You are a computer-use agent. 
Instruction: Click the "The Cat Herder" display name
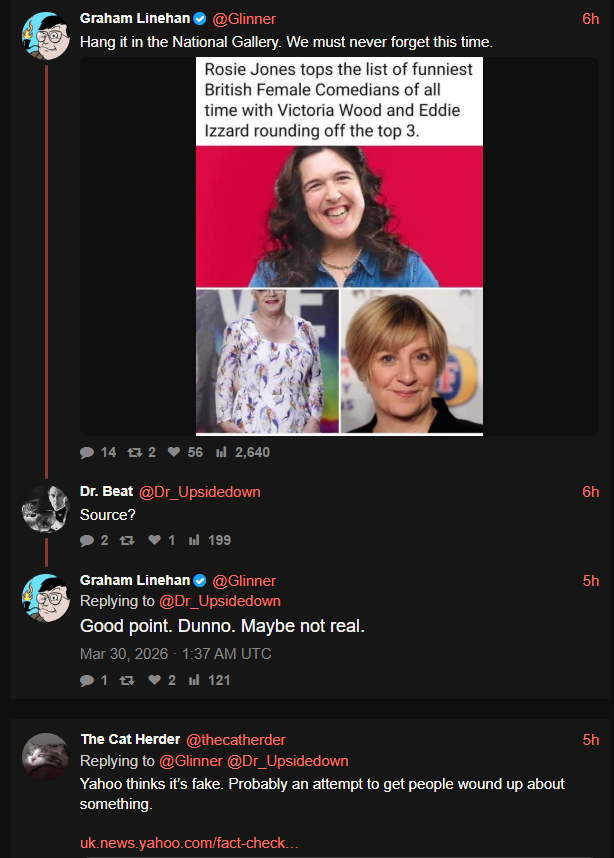click(130, 740)
